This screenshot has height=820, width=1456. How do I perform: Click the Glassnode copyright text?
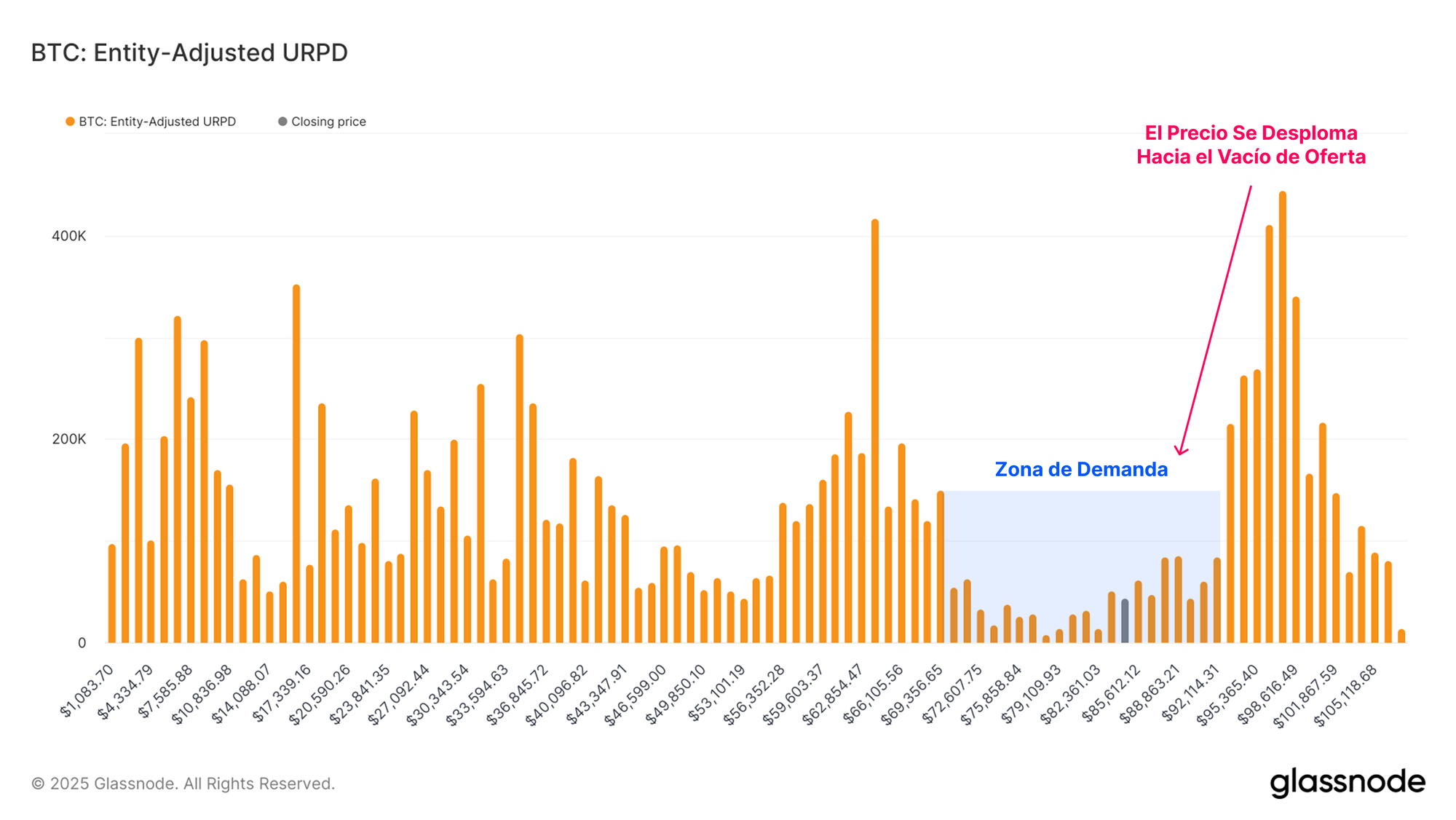pyautogui.click(x=183, y=784)
